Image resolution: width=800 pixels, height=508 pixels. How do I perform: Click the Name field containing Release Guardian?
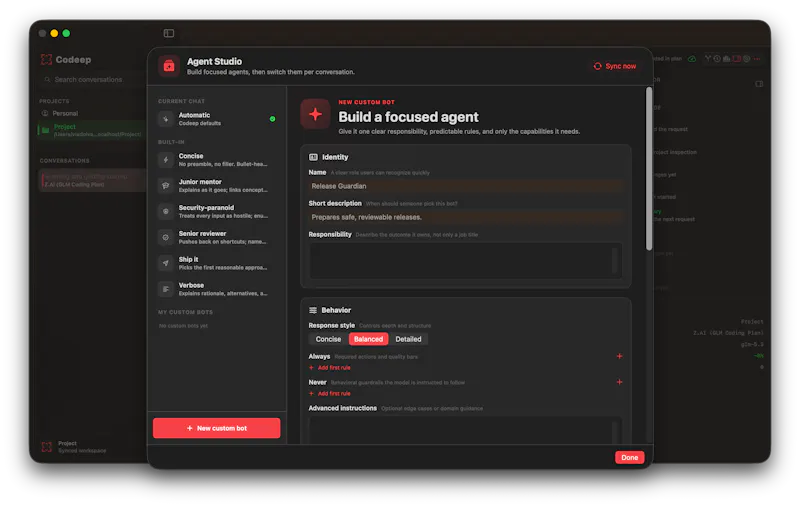[466, 186]
